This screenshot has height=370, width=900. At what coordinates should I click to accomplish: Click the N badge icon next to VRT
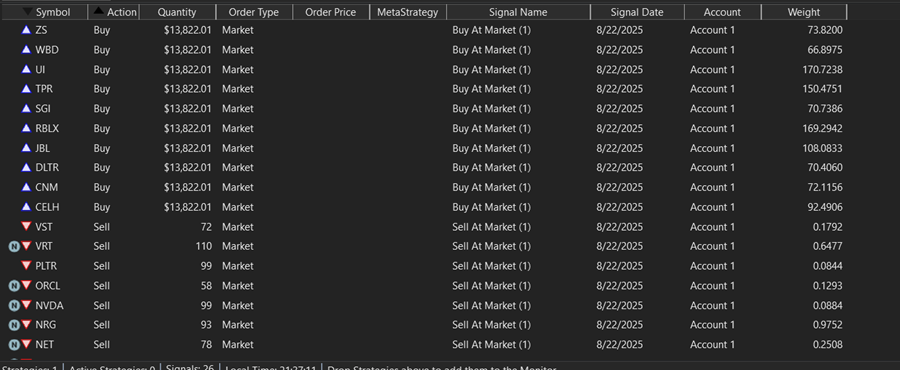[x=14, y=247]
